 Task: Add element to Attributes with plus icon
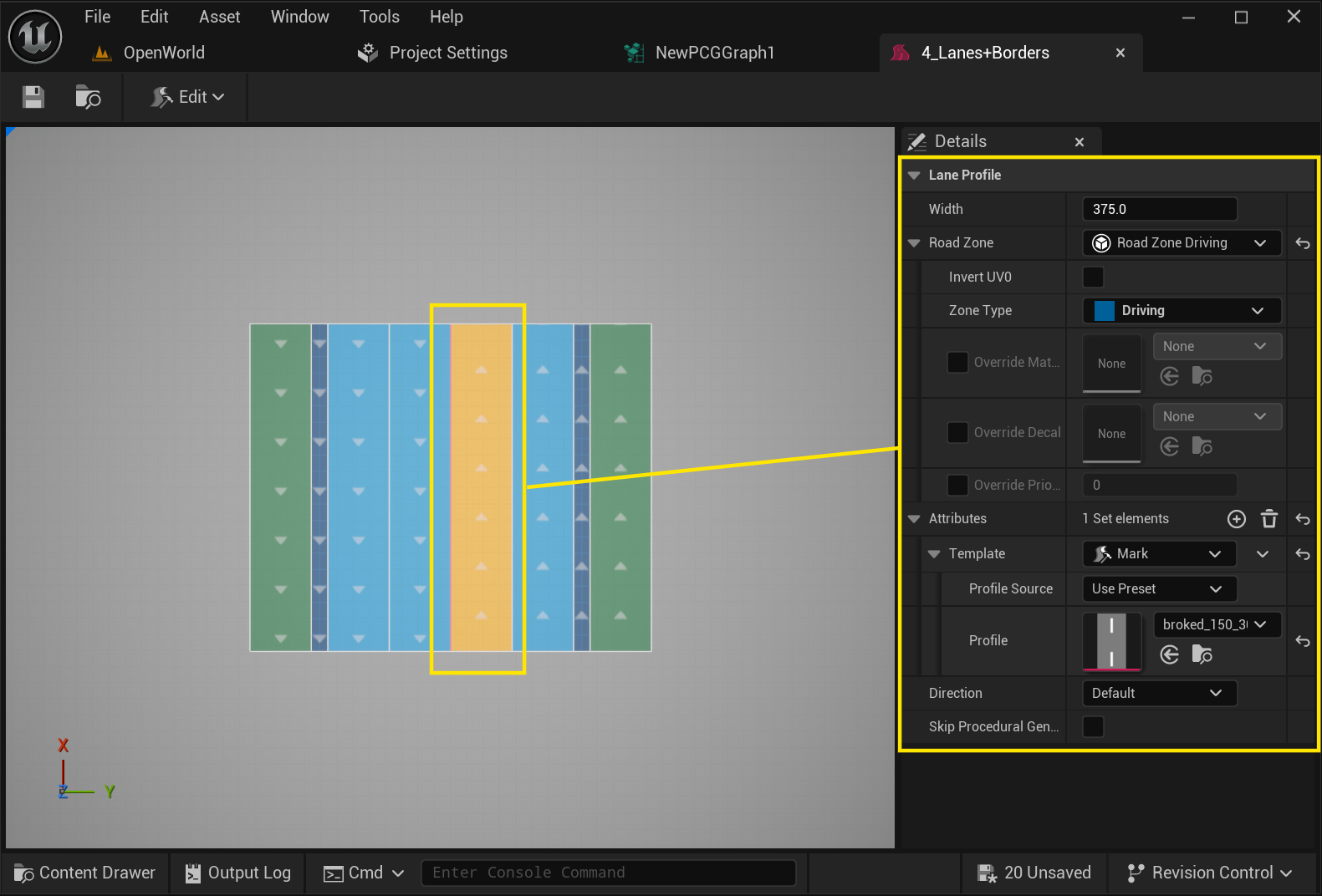[x=1237, y=519]
